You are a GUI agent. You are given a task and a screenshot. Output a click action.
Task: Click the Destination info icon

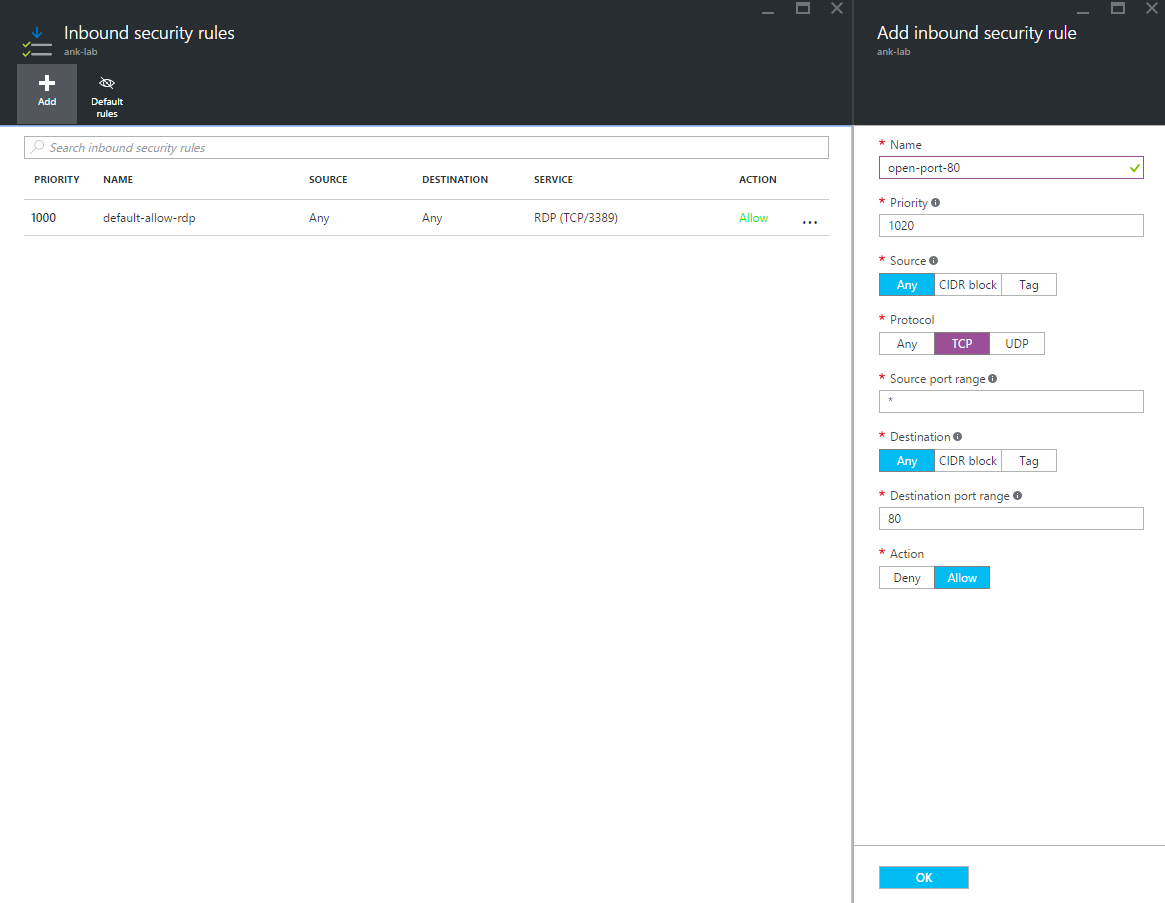957,436
